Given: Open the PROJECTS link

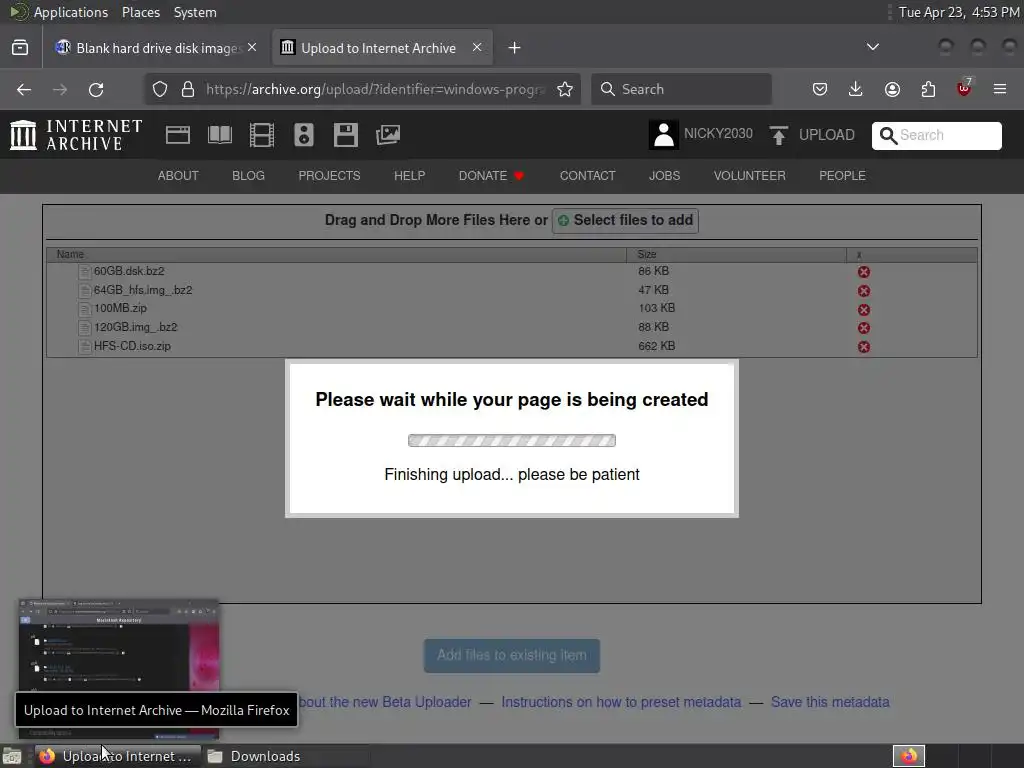Looking at the screenshot, I should [x=329, y=176].
